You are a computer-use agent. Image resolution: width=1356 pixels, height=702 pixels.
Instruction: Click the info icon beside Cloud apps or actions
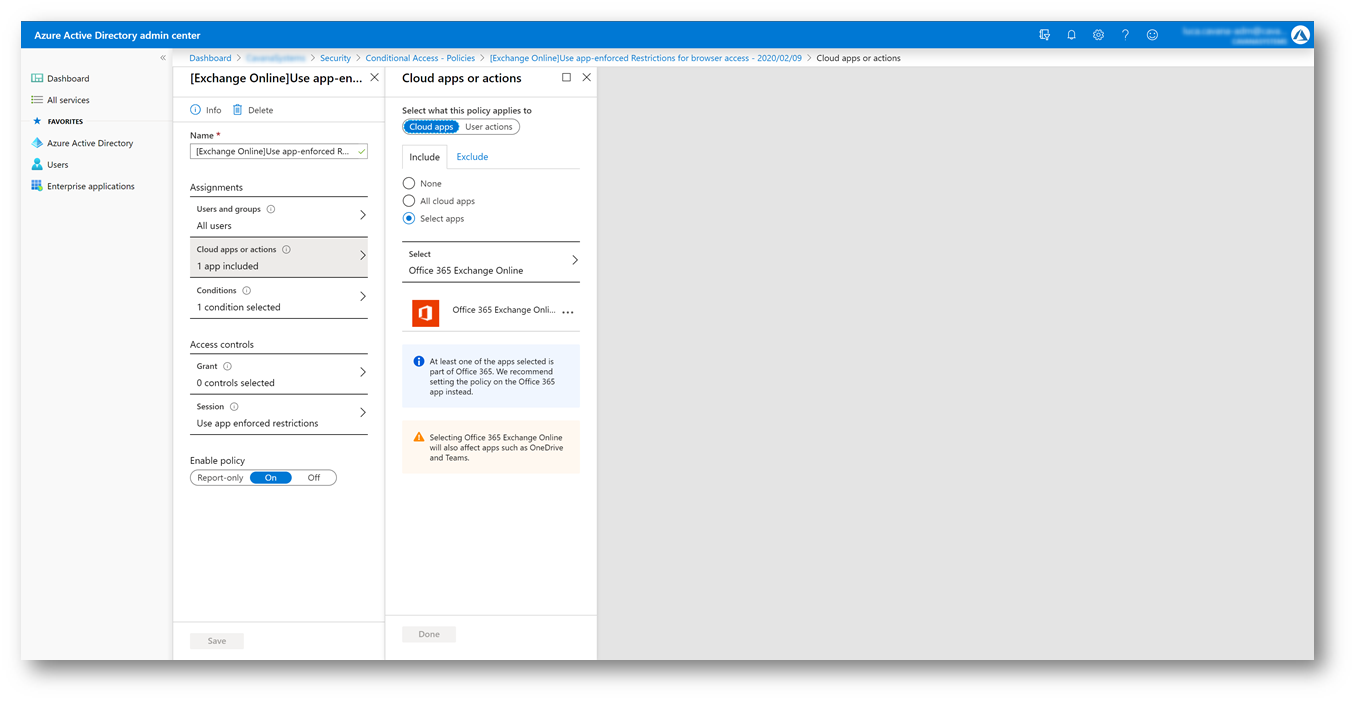tap(286, 250)
